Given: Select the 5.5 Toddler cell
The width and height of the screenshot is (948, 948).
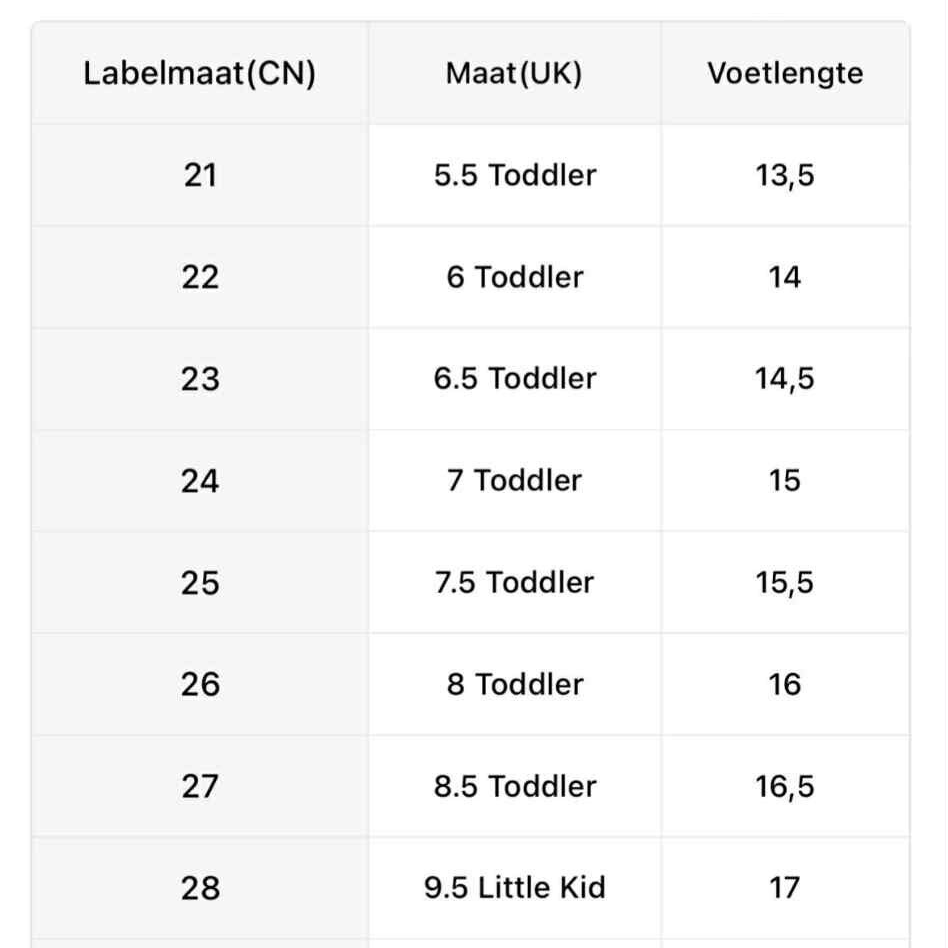Looking at the screenshot, I should (514, 176).
